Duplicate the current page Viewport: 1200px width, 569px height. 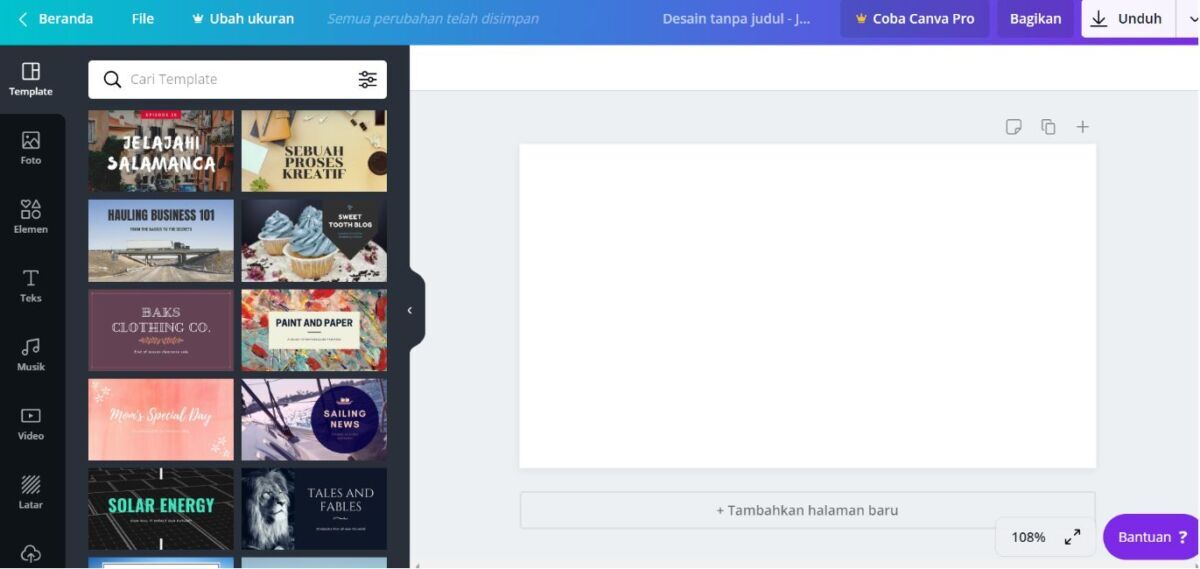(x=1048, y=127)
